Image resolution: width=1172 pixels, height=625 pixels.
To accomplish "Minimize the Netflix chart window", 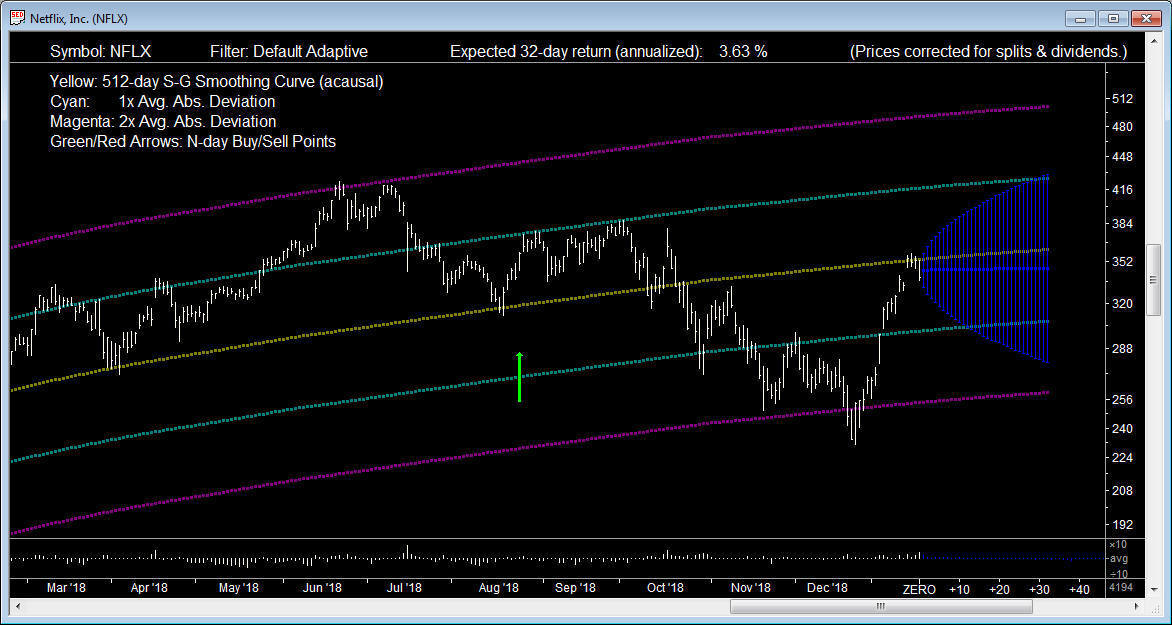I will point(1080,19).
